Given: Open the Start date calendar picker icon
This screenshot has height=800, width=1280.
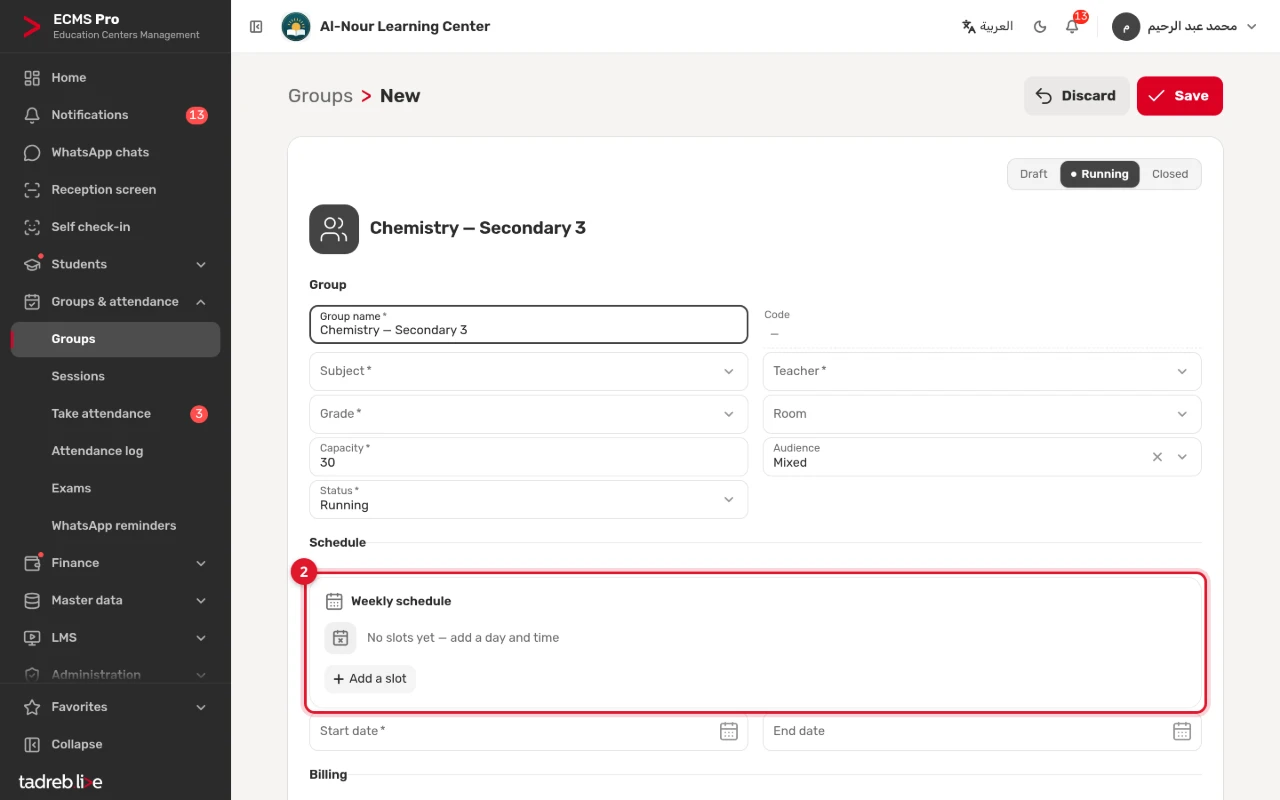Looking at the screenshot, I should (729, 731).
